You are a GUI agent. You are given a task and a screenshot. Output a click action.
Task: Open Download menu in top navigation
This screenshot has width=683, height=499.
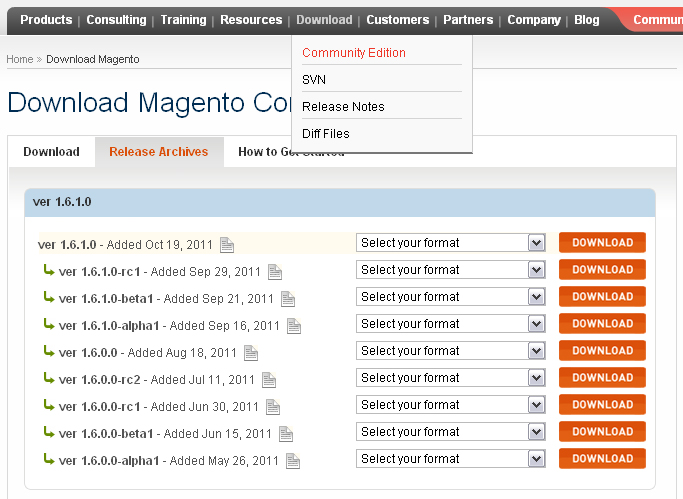coord(325,20)
